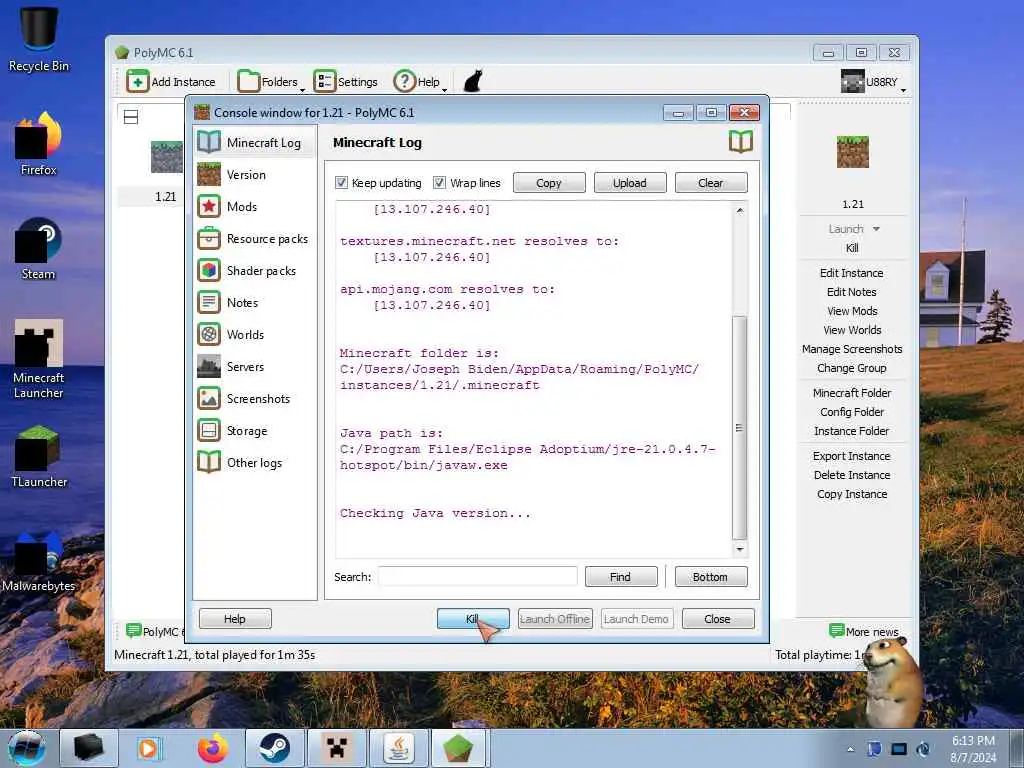Click the log scroll up arrow
1024x768 pixels.
739,210
